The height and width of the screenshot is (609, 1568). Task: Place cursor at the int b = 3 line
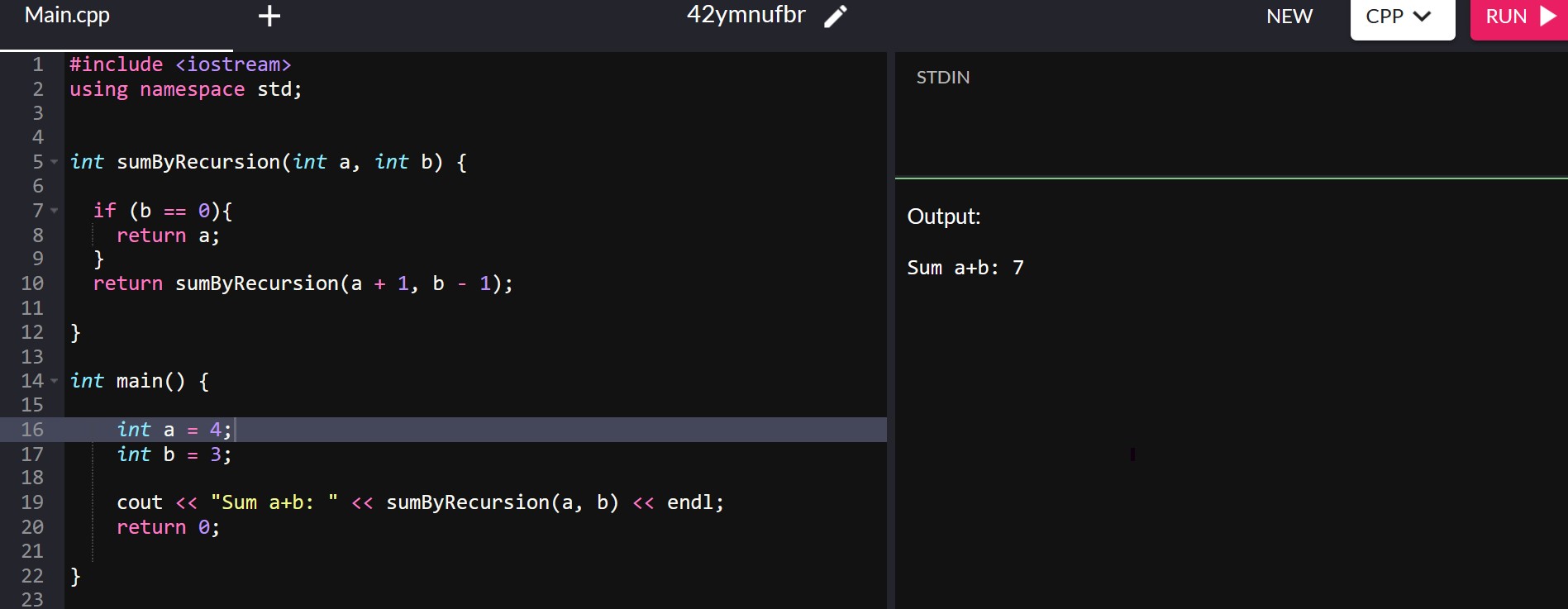tap(174, 454)
